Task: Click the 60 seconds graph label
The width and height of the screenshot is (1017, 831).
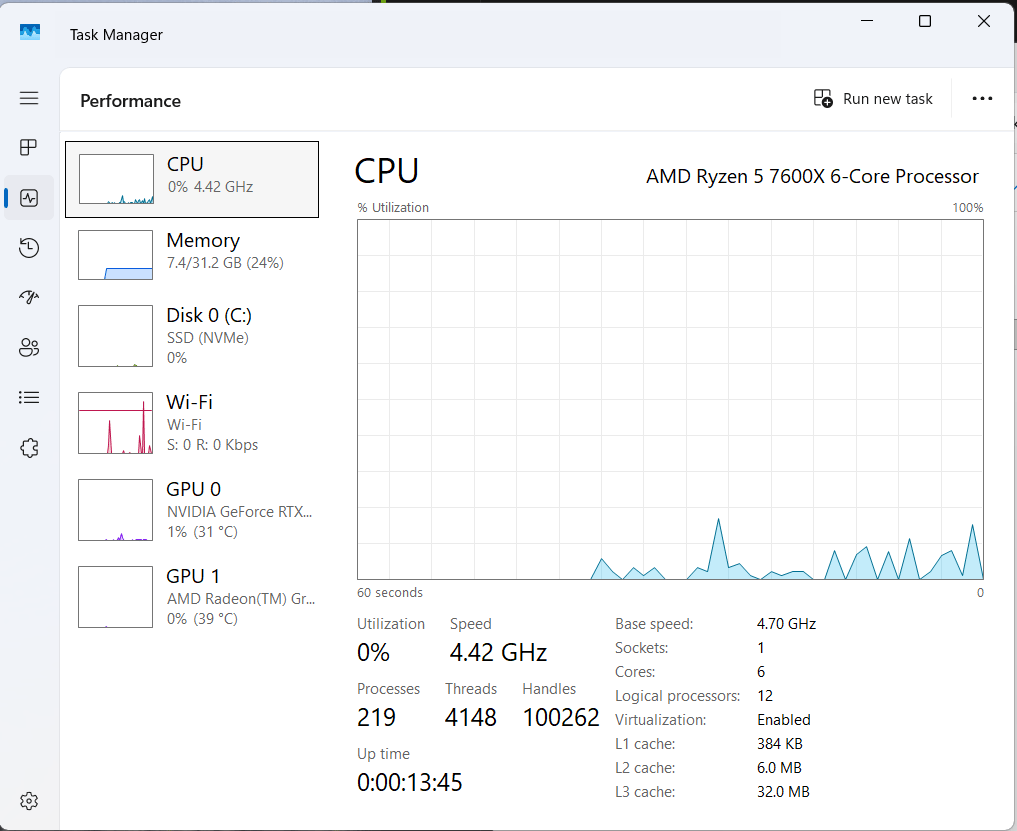Action: (390, 592)
